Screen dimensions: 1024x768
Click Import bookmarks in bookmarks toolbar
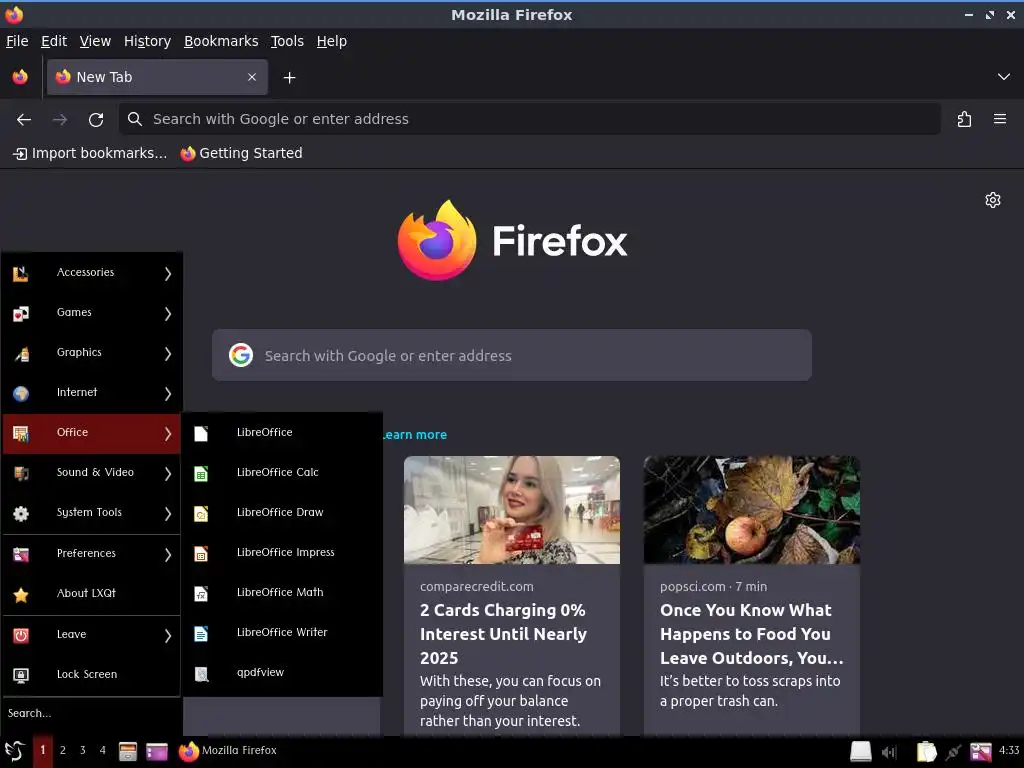pos(90,153)
